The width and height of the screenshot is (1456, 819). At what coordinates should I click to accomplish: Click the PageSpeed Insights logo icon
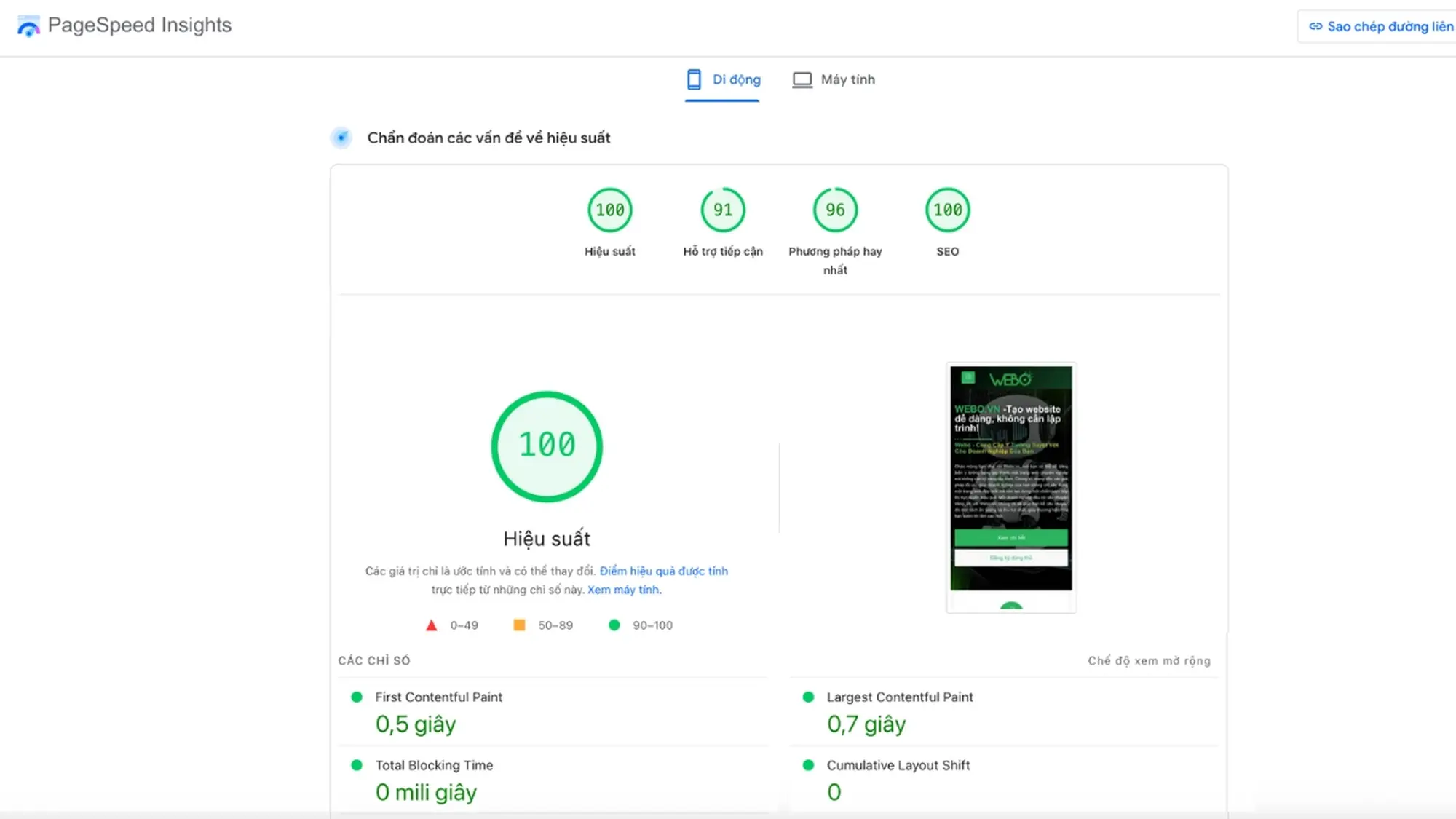[28, 26]
